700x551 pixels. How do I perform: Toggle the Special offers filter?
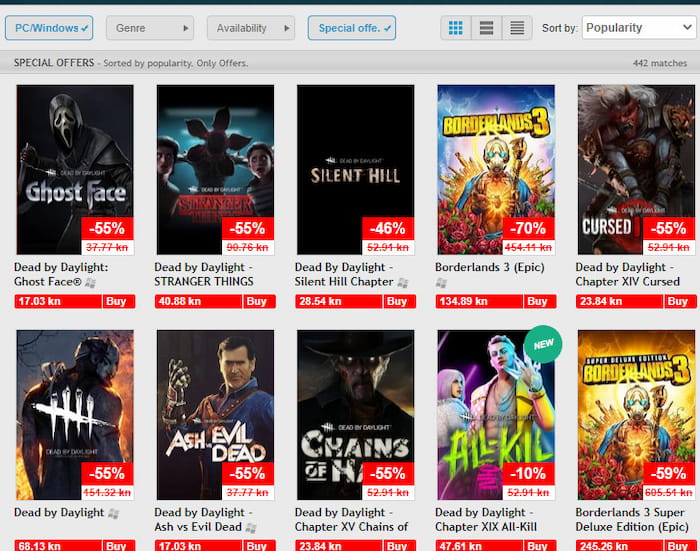352,28
